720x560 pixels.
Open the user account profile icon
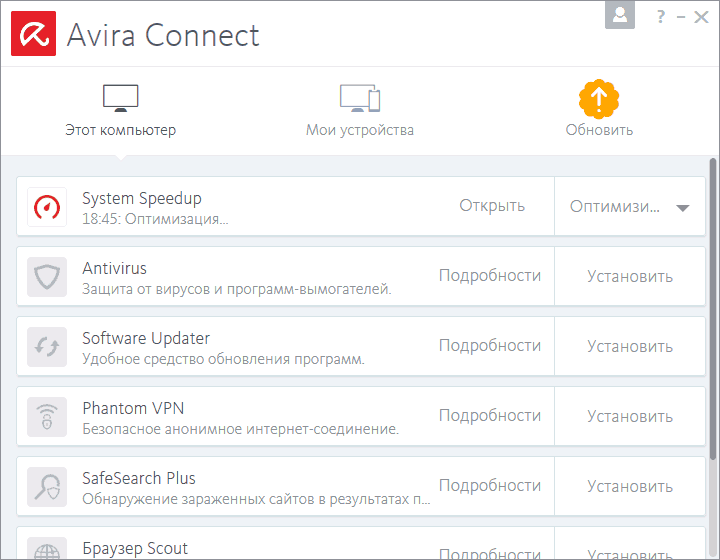pyautogui.click(x=620, y=15)
